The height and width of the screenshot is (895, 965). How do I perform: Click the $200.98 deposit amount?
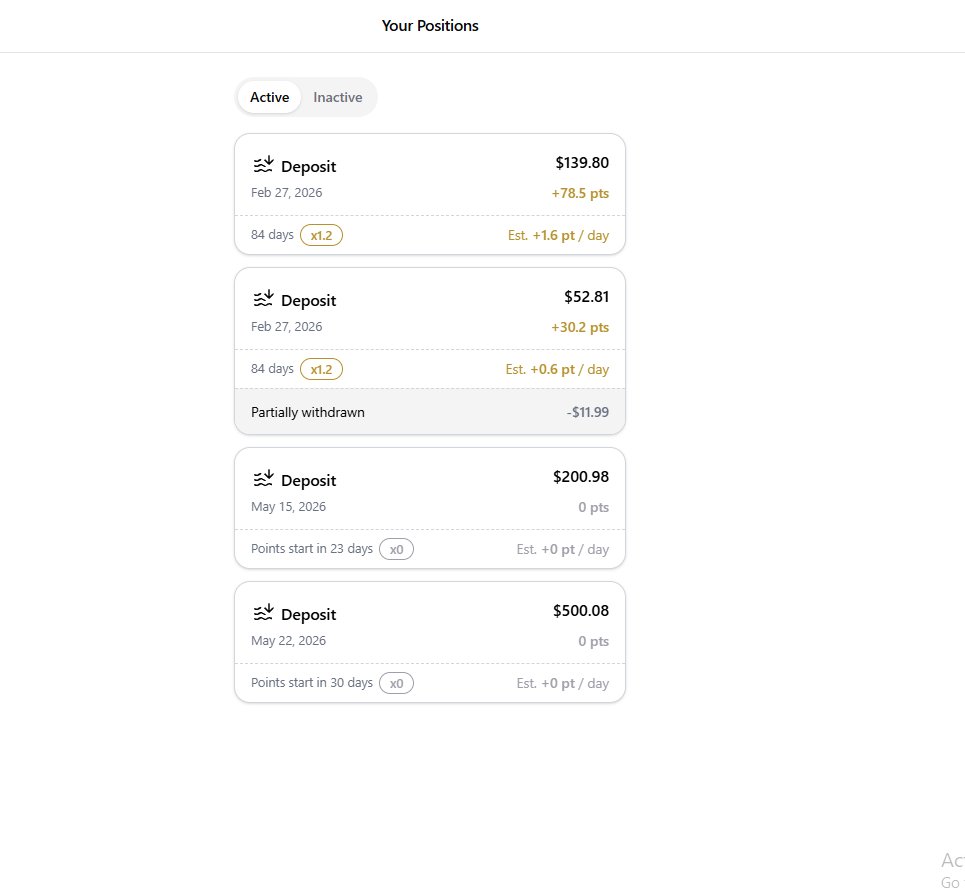point(580,476)
